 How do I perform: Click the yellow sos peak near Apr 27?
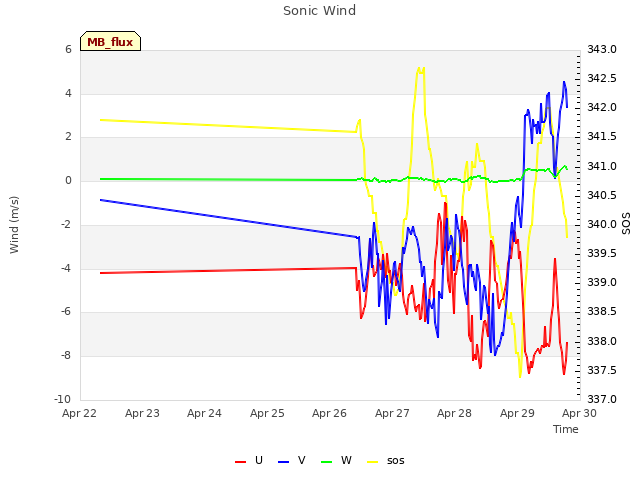tap(420, 69)
